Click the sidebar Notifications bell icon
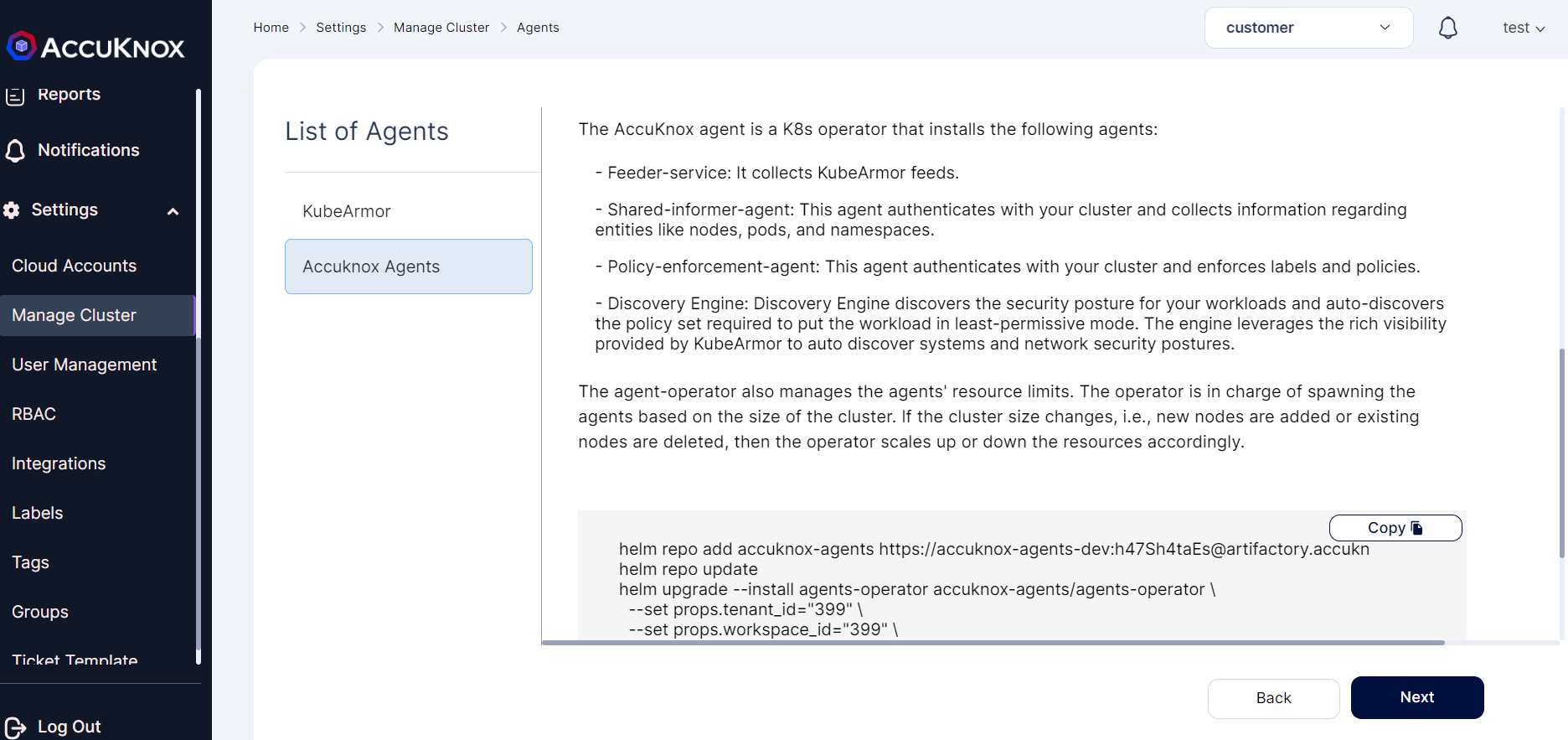 15,151
